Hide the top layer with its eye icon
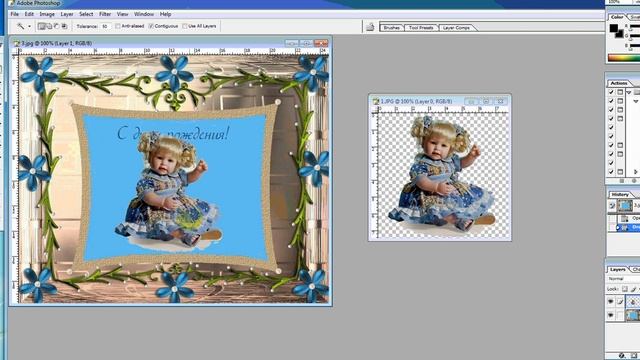Screen dimensions: 640x360 click(x=611, y=302)
